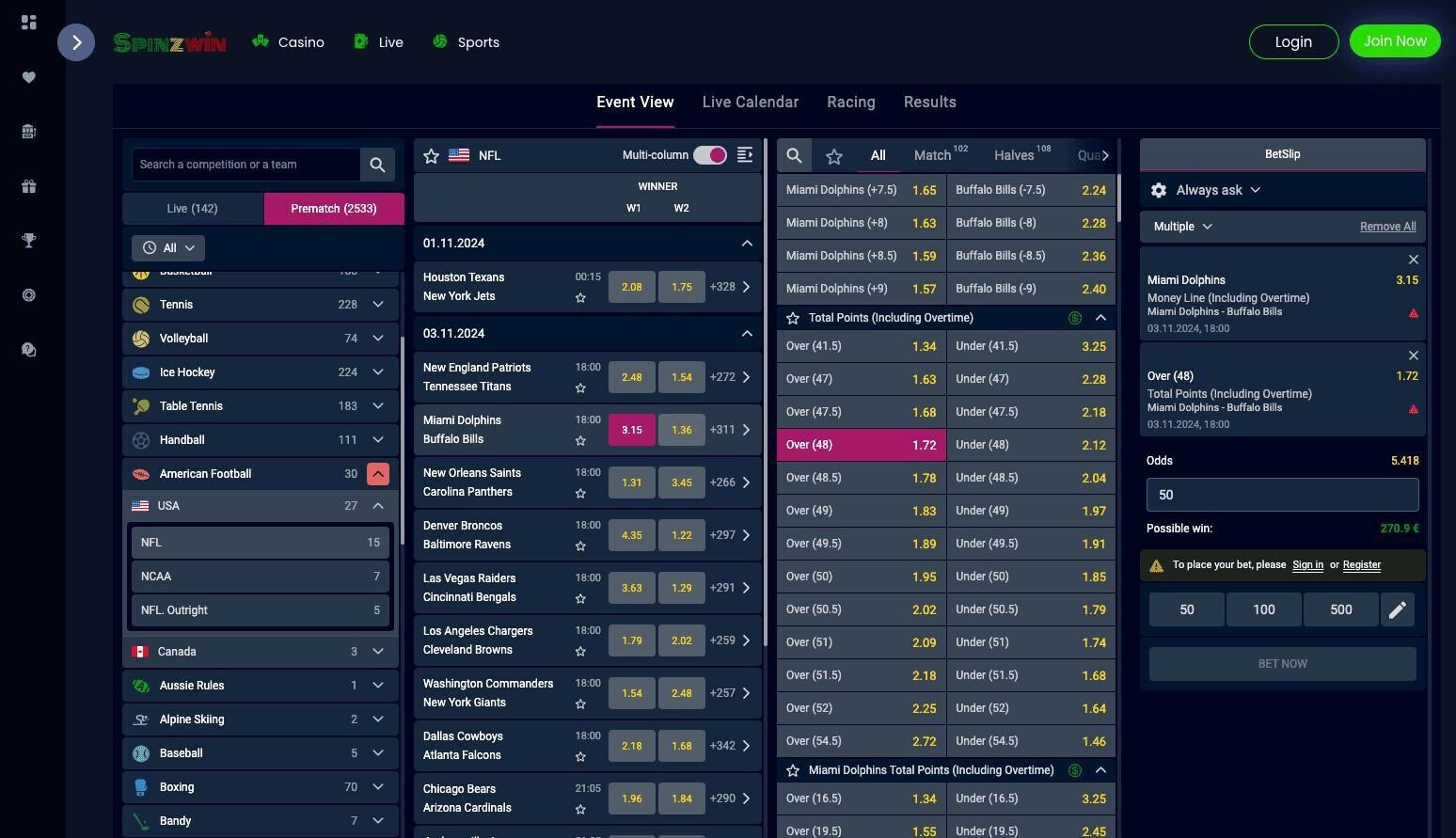Remove Over (48) bet from slip
The image size is (1456, 838).
click(x=1413, y=356)
